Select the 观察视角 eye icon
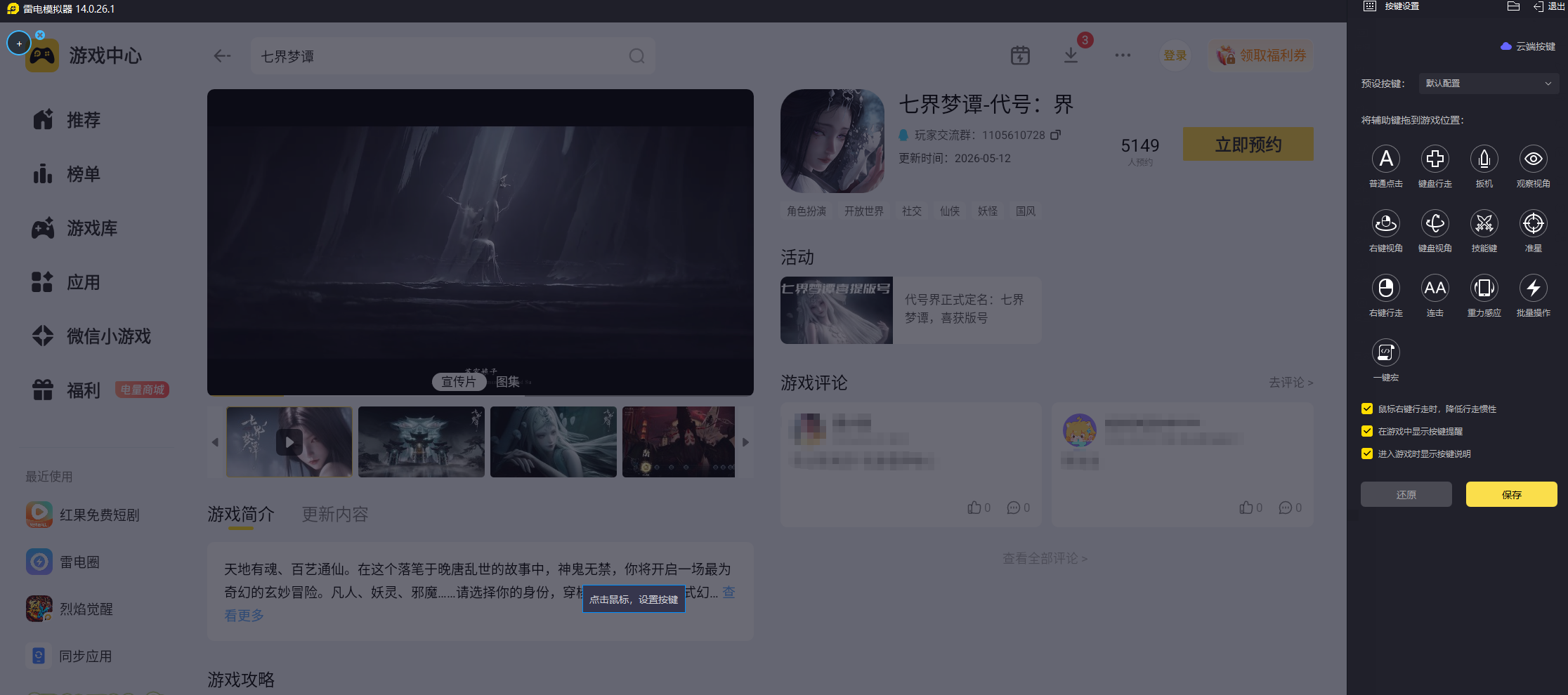The width and height of the screenshot is (1568, 695). [1533, 159]
